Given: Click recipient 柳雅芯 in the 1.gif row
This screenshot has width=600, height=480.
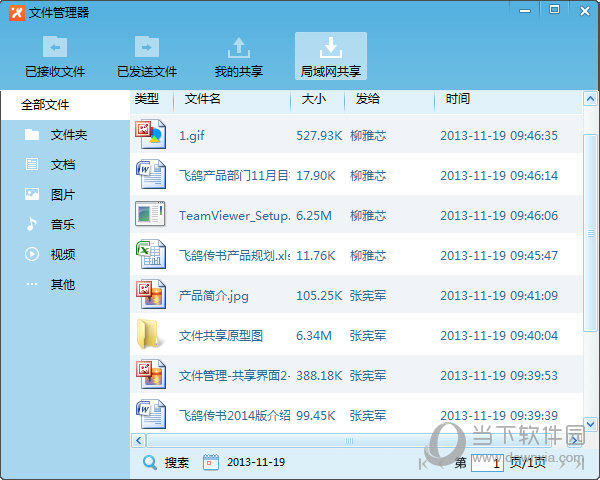Looking at the screenshot, I should 368,136.
